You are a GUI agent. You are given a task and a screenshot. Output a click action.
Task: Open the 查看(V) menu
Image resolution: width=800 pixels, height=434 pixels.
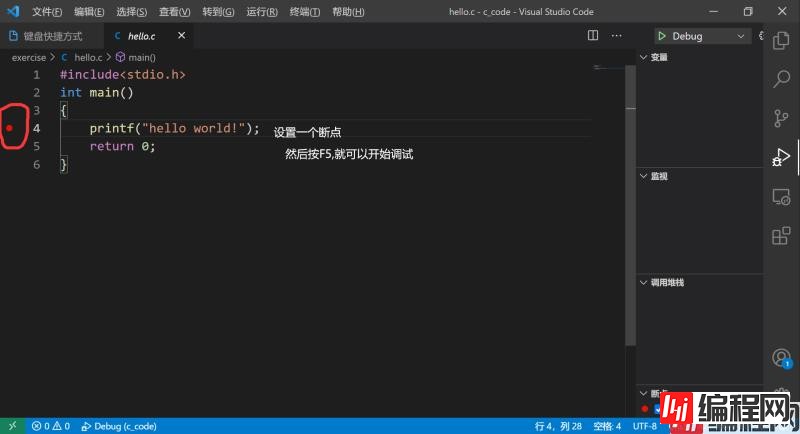point(174,12)
